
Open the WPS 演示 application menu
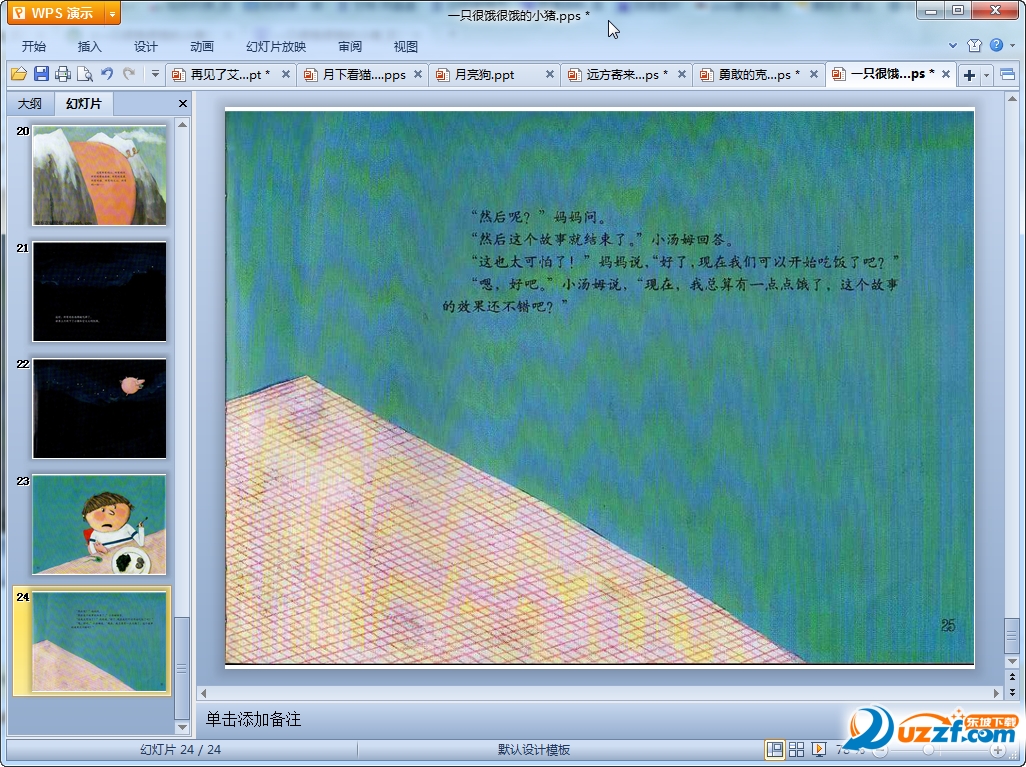(x=56, y=12)
